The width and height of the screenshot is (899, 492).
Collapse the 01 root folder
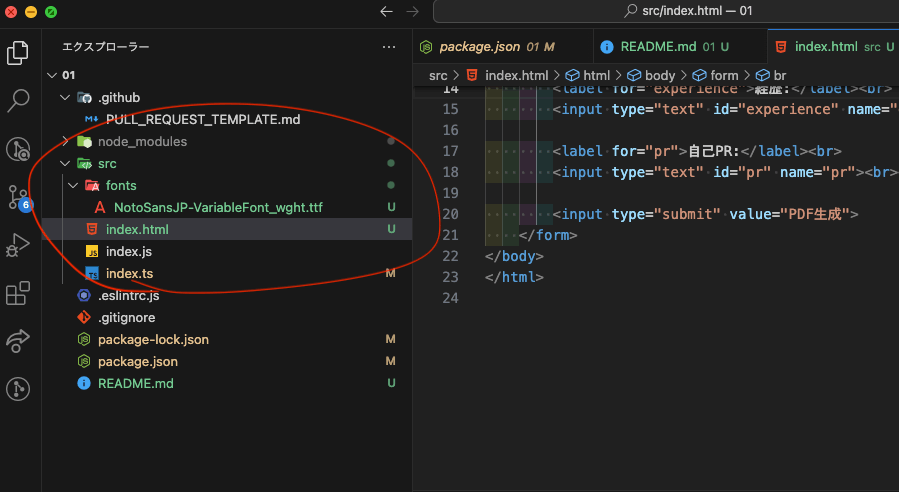tap(52, 75)
